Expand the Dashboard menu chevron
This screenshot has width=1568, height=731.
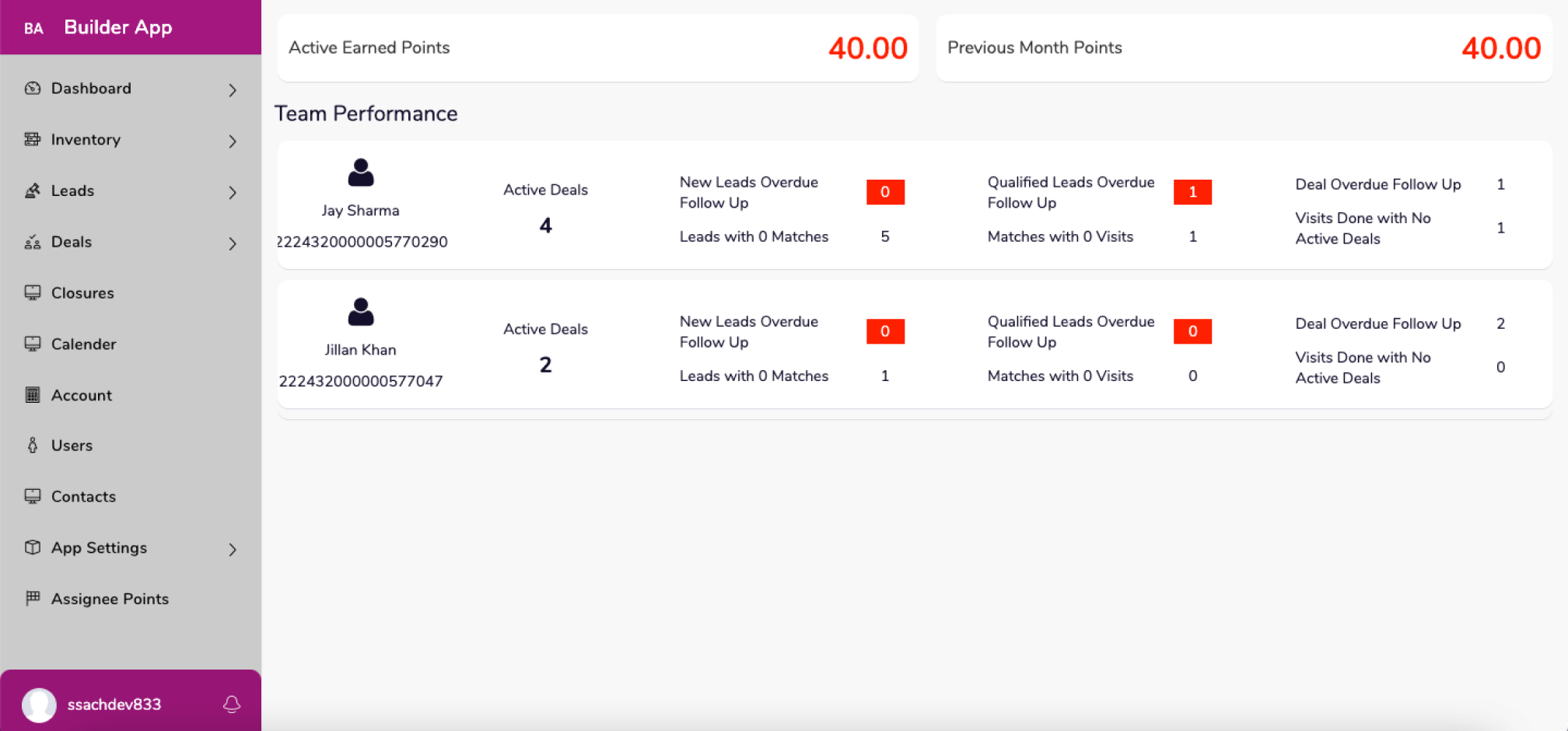233,90
